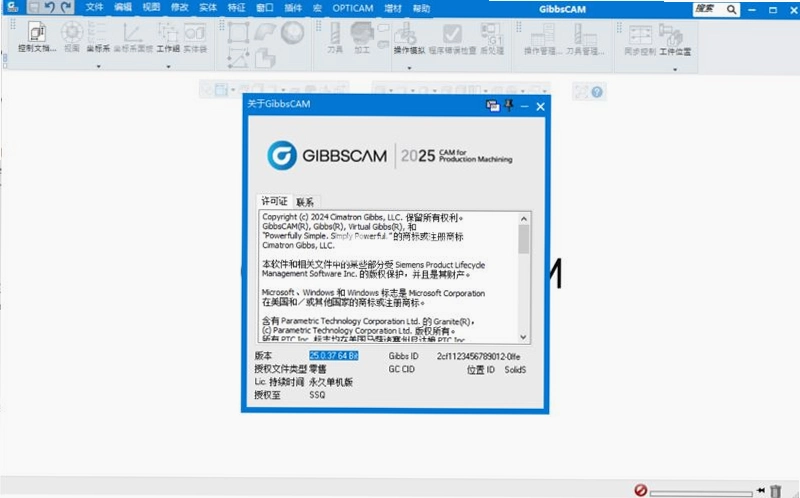The image size is (800, 498).
Task: Click the SolidS location ID value
Action: coord(515,369)
